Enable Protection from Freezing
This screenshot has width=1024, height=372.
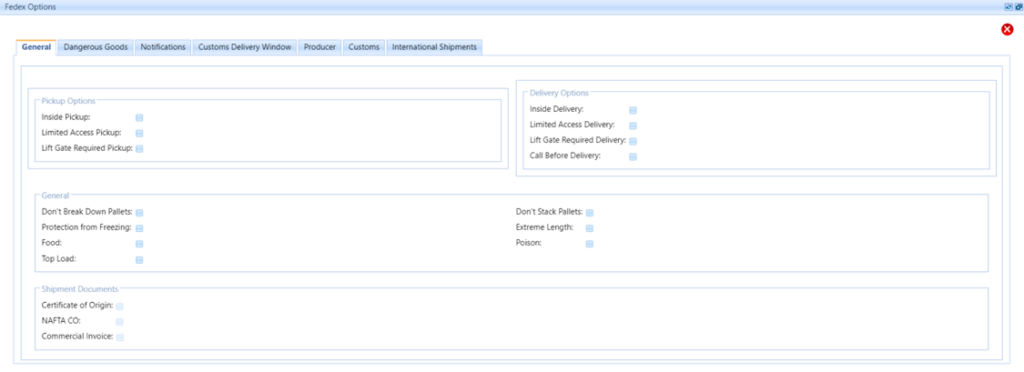coord(139,228)
